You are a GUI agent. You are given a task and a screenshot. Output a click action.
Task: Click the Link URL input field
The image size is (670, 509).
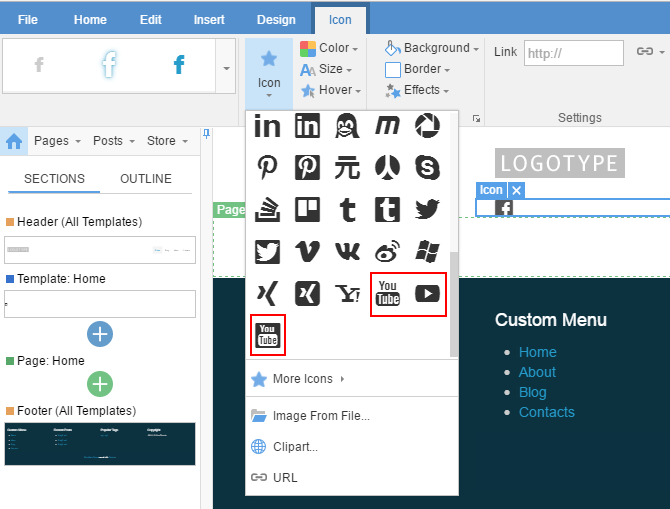tap(573, 53)
